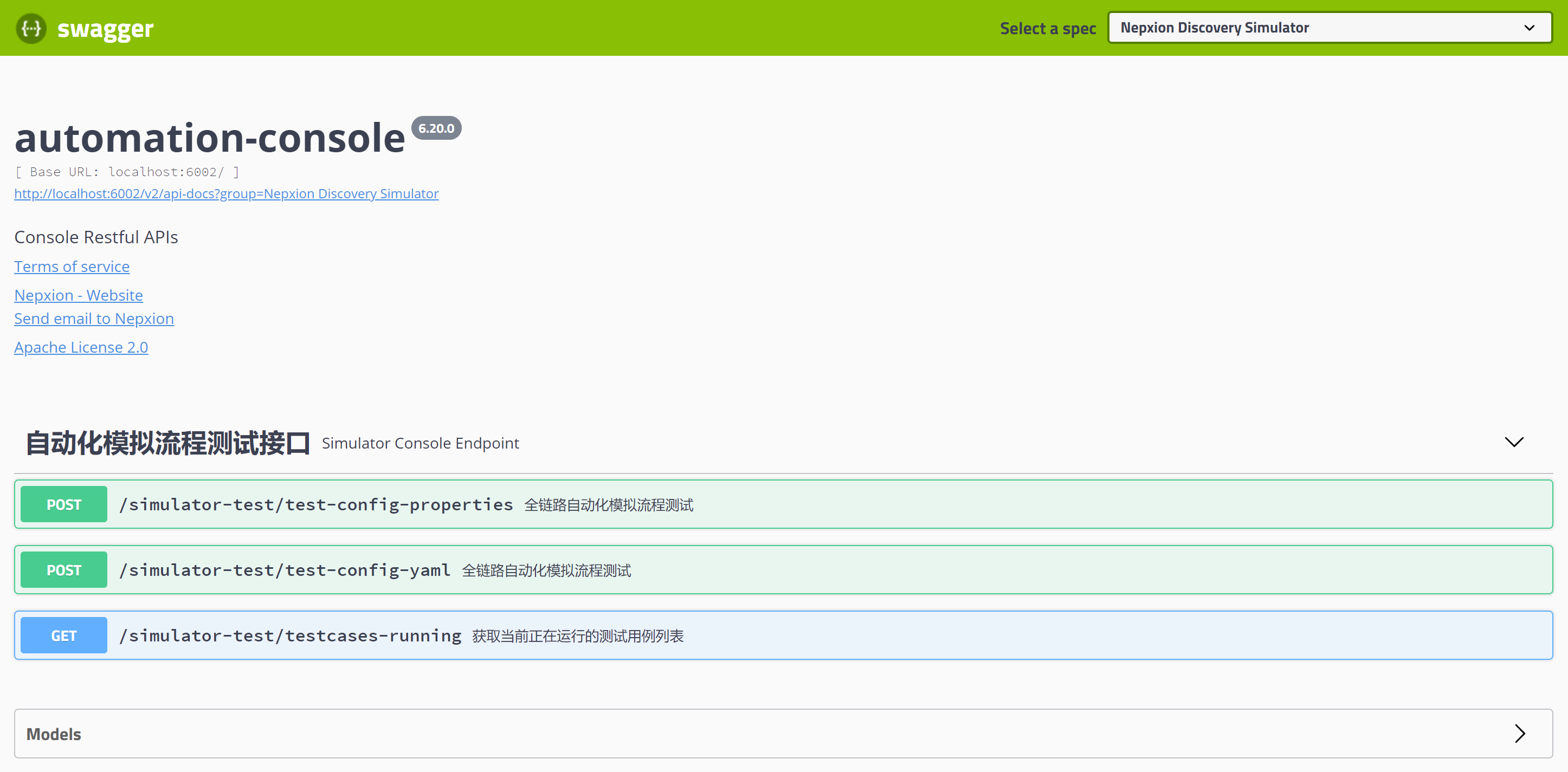
Task: Open the api-docs Nepxion Discovery Simulator link
Action: click(x=226, y=193)
